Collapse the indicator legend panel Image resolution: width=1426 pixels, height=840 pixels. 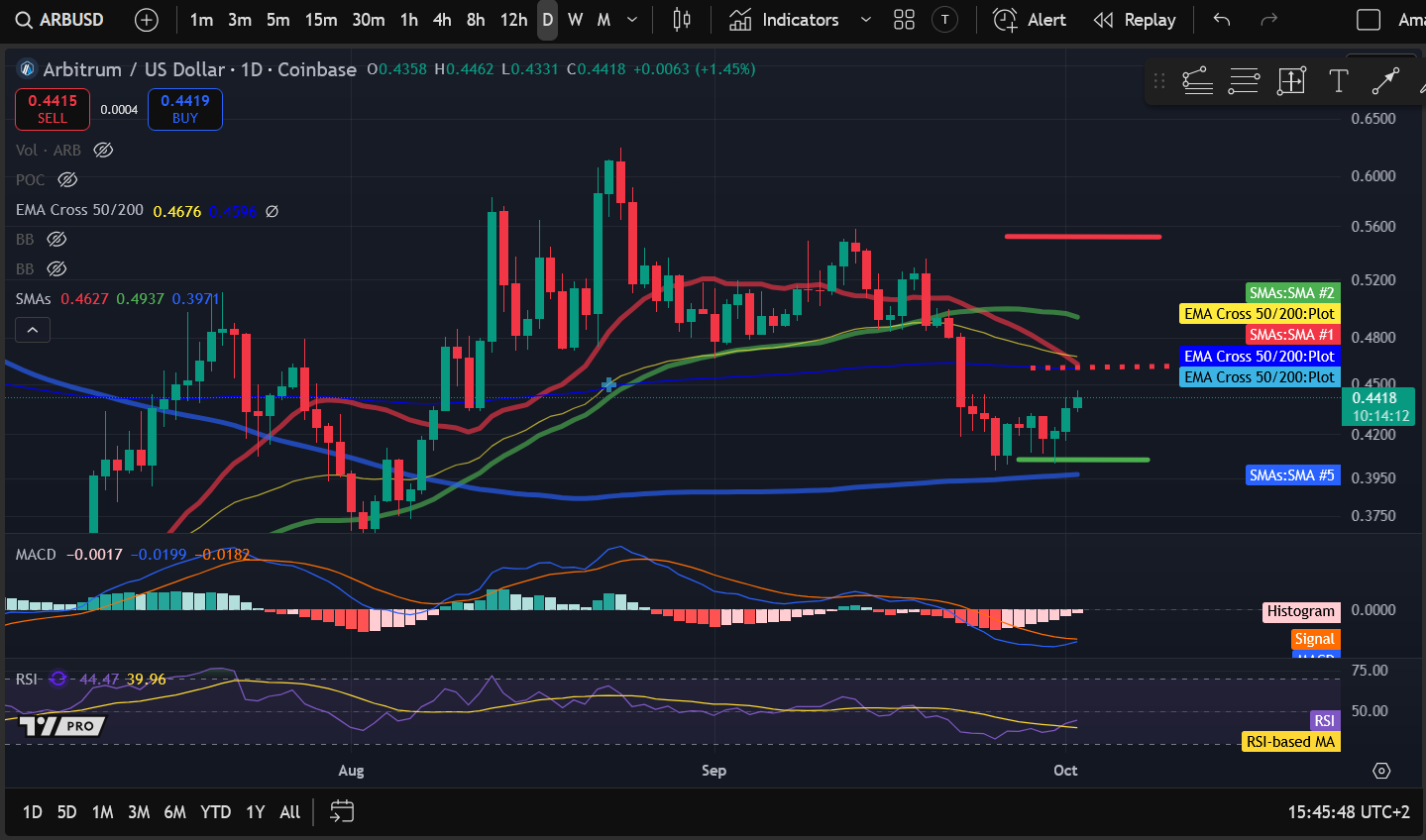point(33,330)
